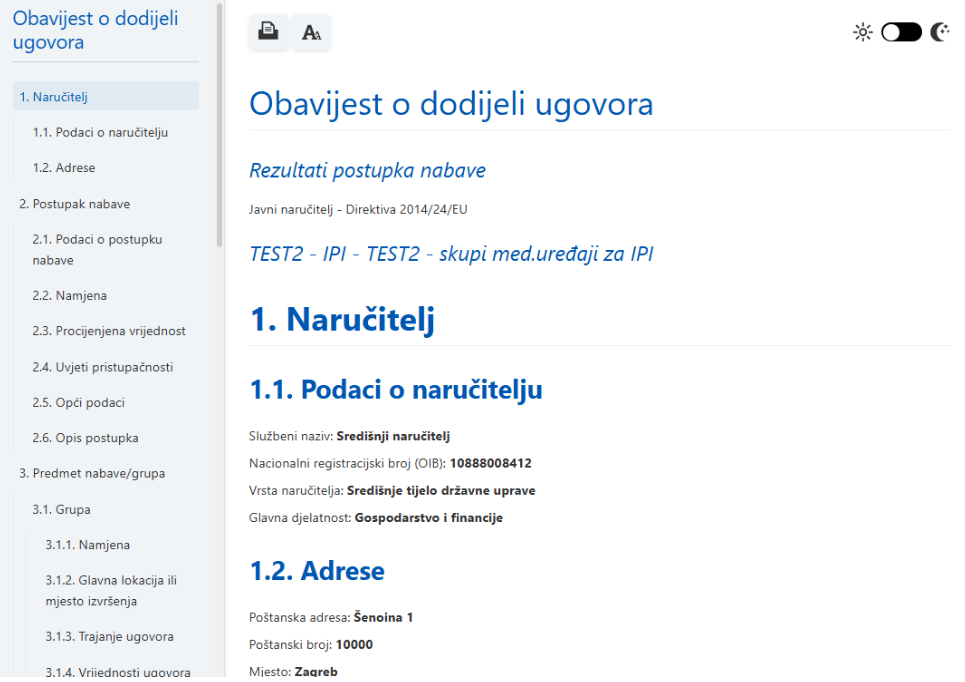The image size is (965, 682).
Task: Go to '2.6. Opis postupka'
Action: point(85,438)
